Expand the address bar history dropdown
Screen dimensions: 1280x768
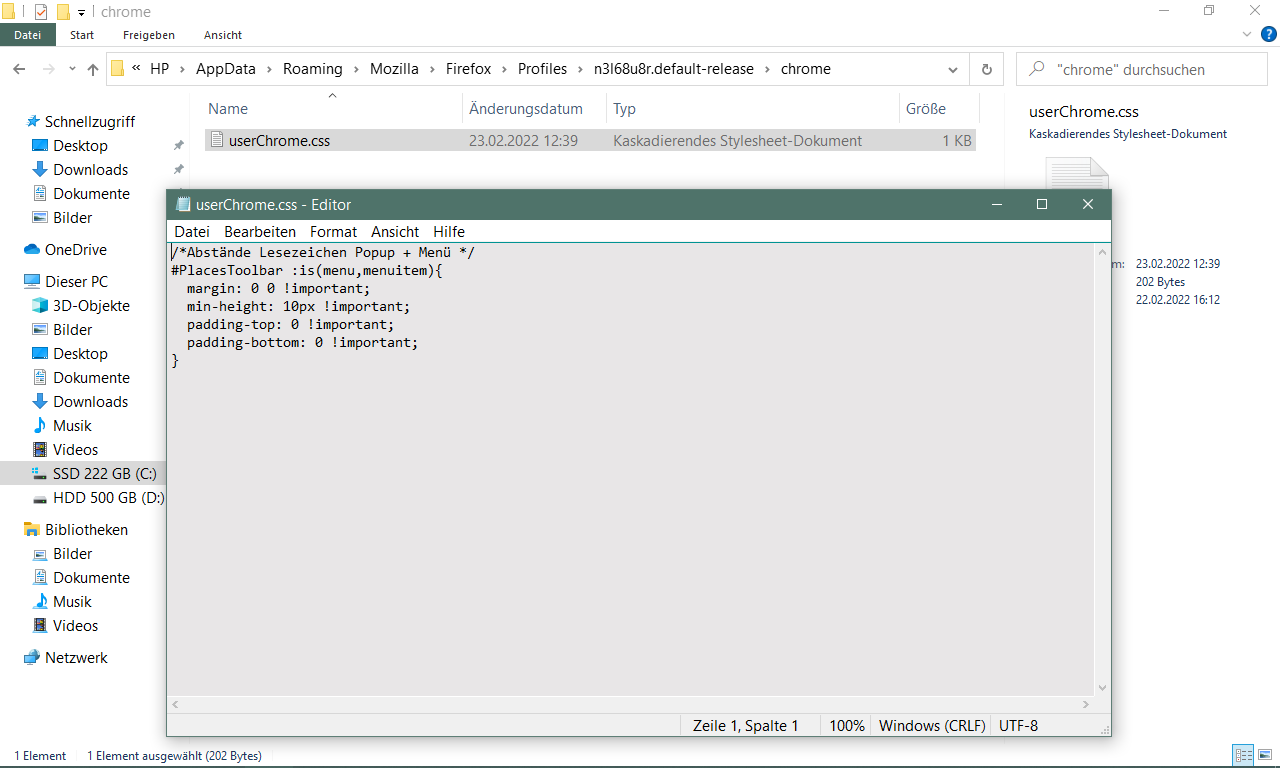coord(953,69)
